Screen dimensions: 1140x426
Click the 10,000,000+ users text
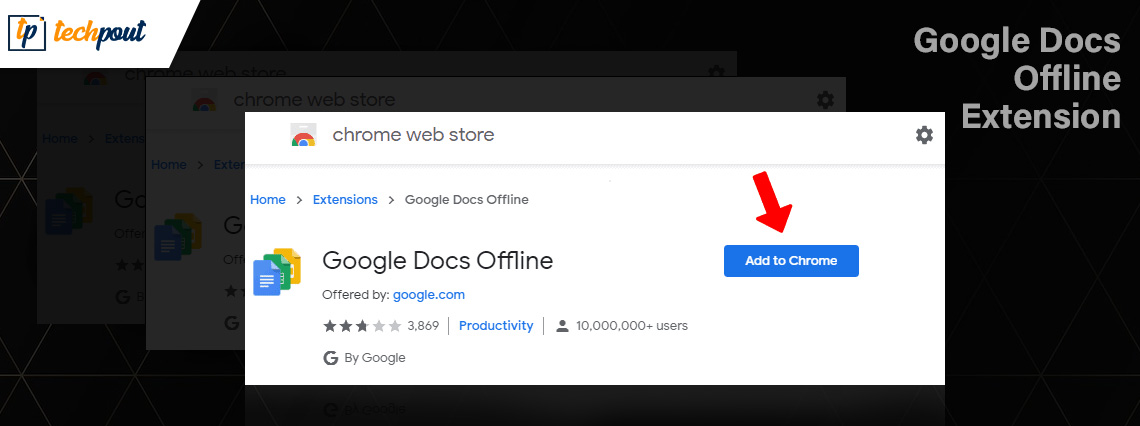click(x=632, y=326)
